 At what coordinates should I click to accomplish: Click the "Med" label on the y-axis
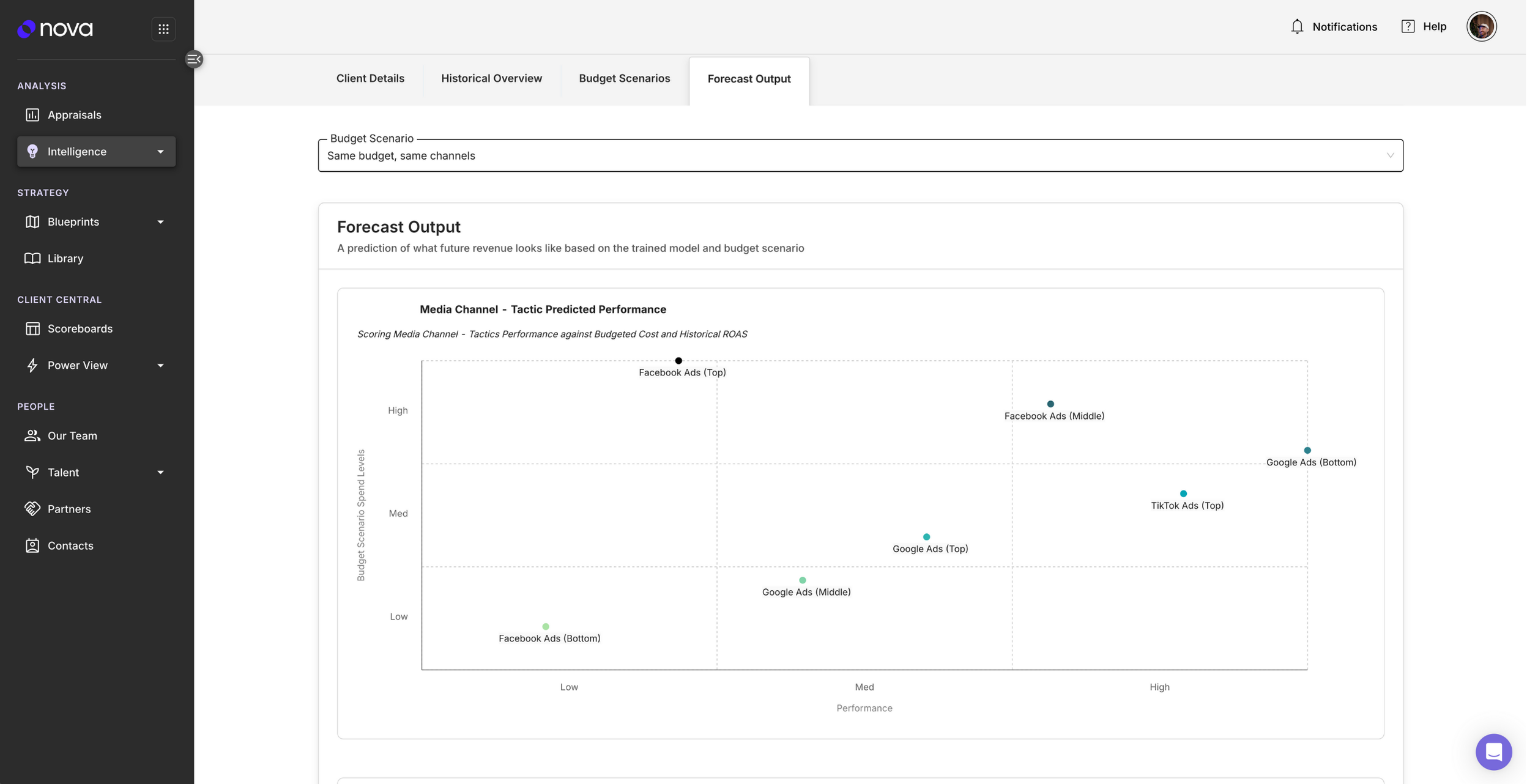398,514
